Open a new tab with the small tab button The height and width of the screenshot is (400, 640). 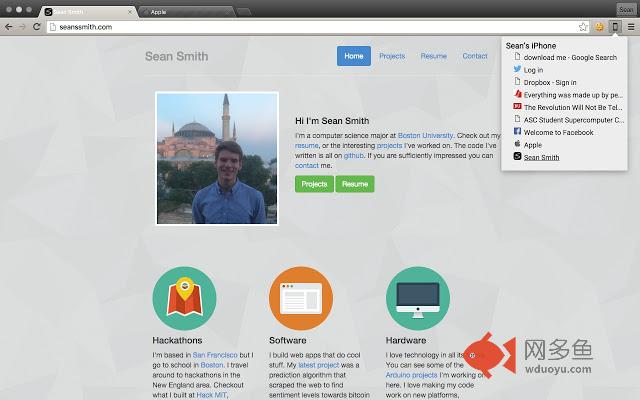[244, 12]
